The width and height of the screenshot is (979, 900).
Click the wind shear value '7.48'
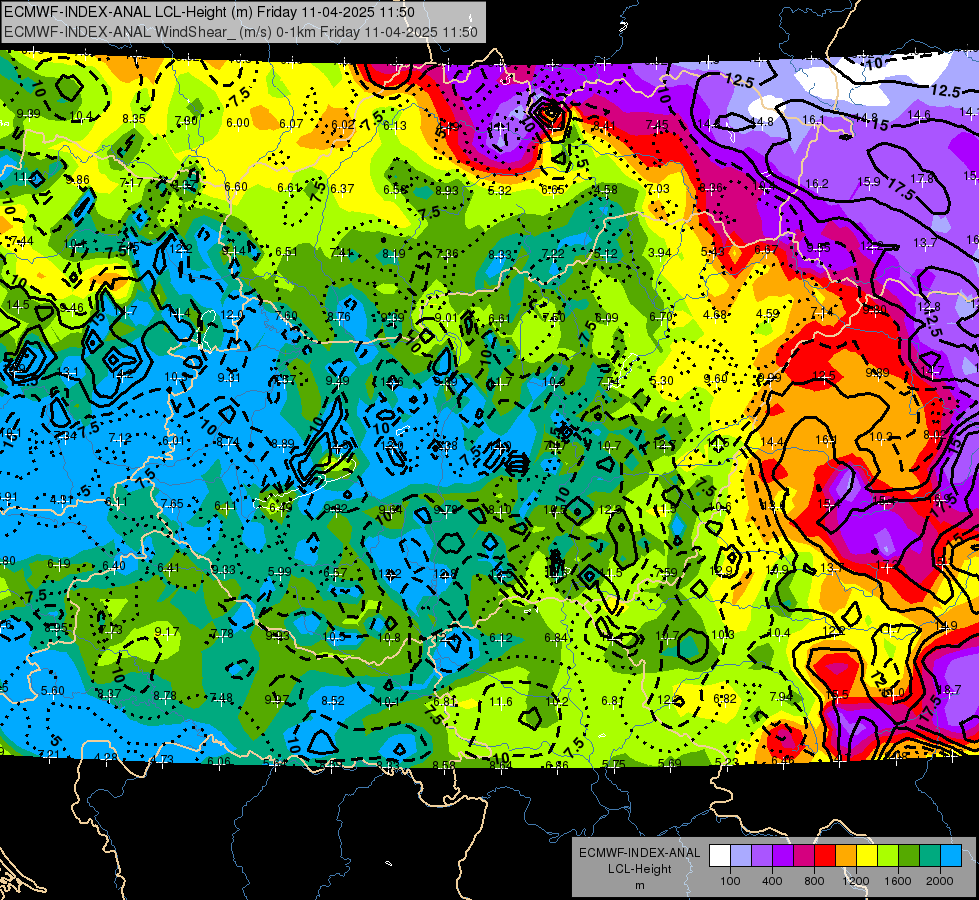(222, 698)
